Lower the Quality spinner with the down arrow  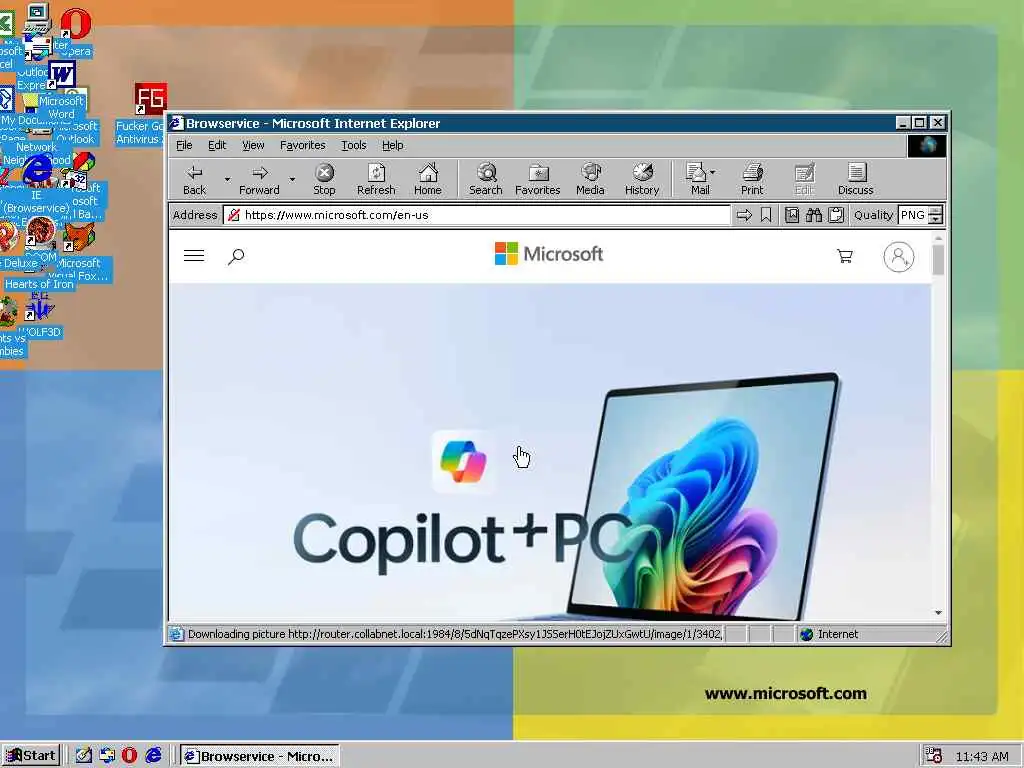click(936, 219)
